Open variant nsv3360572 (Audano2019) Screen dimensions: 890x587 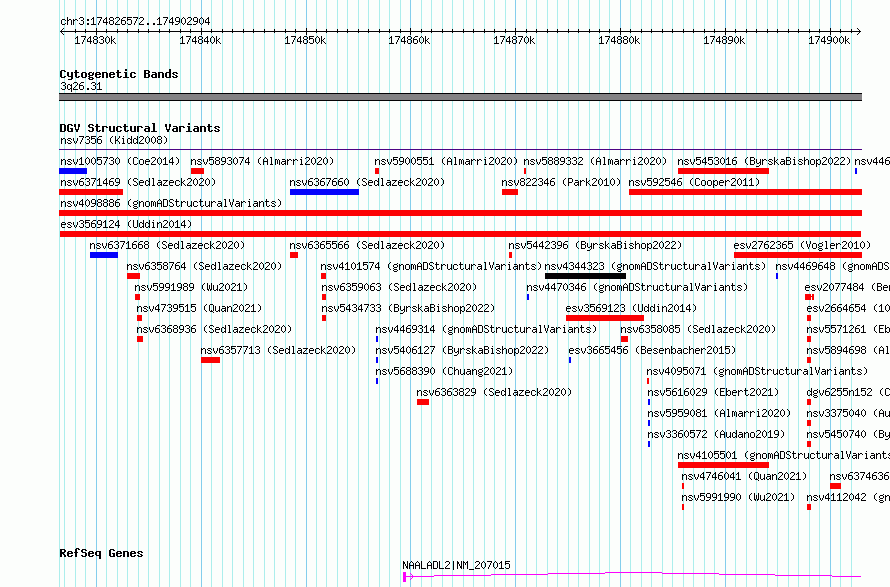(x=716, y=434)
